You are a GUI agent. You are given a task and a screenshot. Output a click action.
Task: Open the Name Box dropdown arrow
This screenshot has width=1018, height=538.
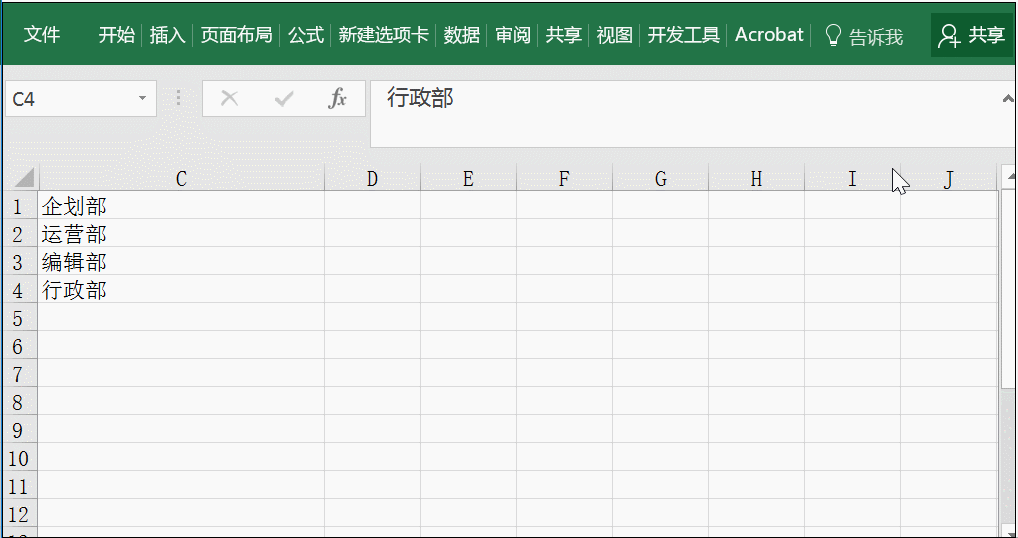(142, 99)
